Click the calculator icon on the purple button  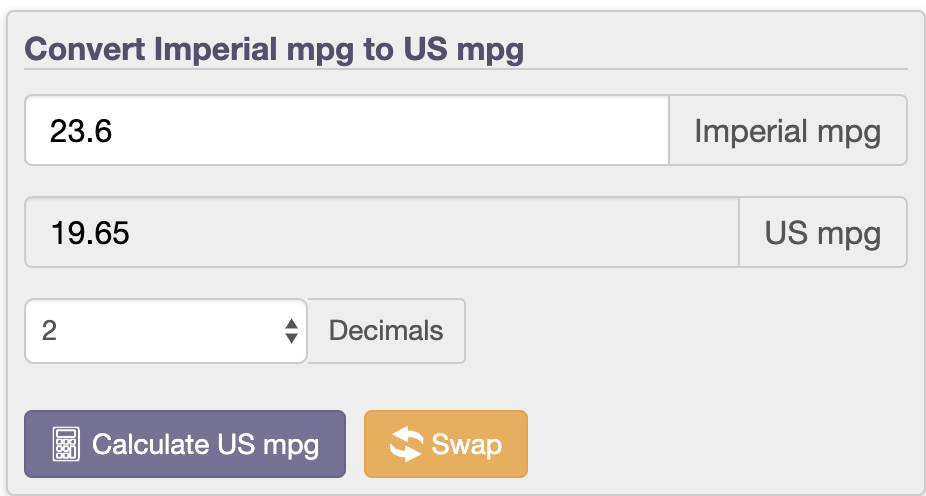tap(66, 444)
